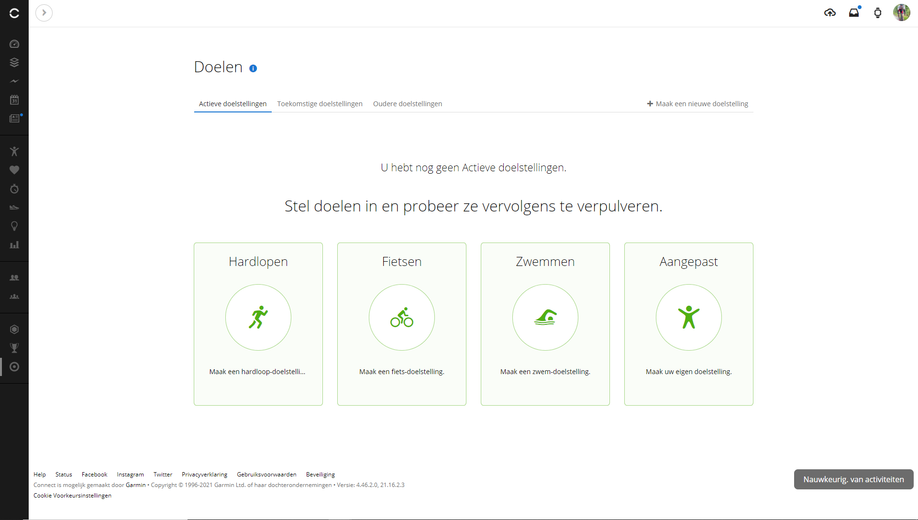This screenshot has width=918, height=520.
Task: Switch to Toekomstige doelstellingen tab
Action: tap(320, 104)
